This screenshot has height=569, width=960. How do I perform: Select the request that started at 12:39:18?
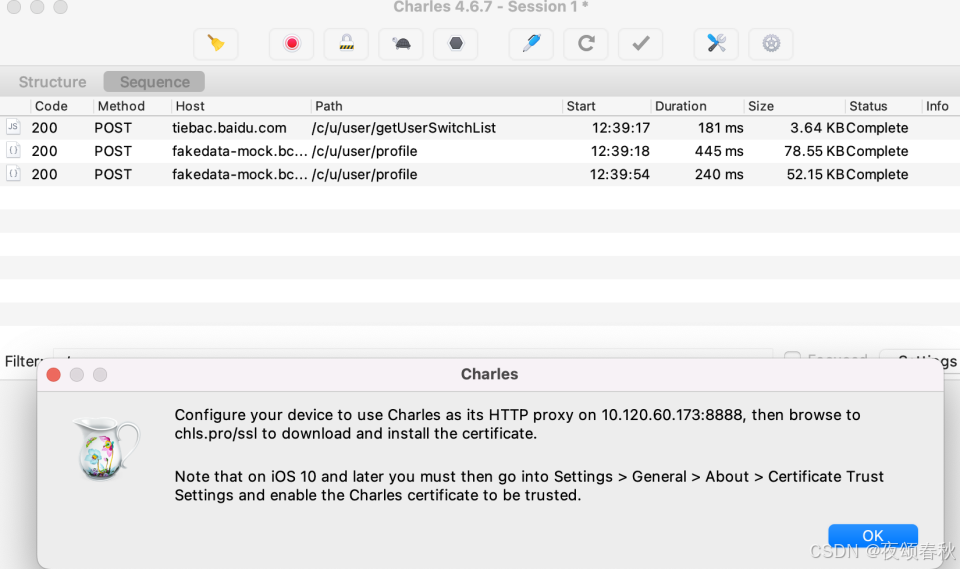480,151
